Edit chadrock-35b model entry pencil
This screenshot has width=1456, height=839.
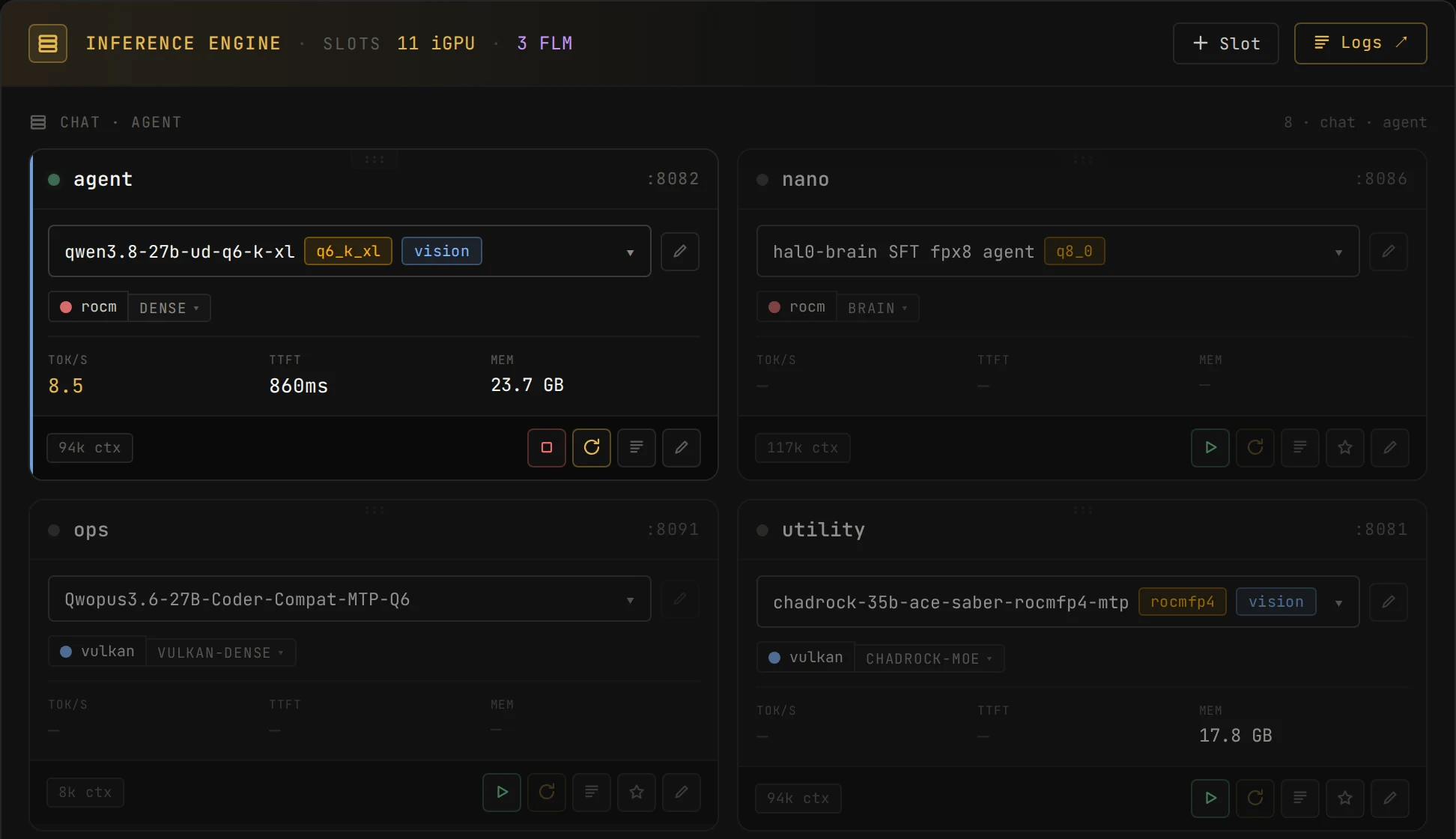point(1389,602)
